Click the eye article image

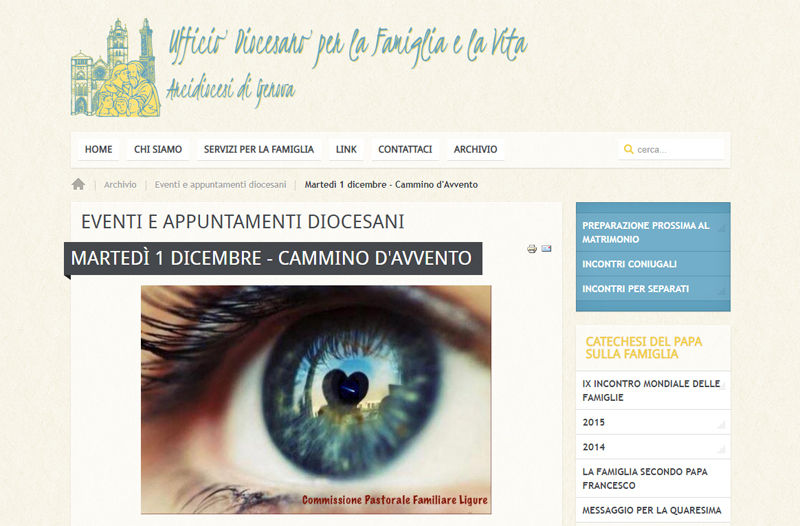[x=316, y=399]
